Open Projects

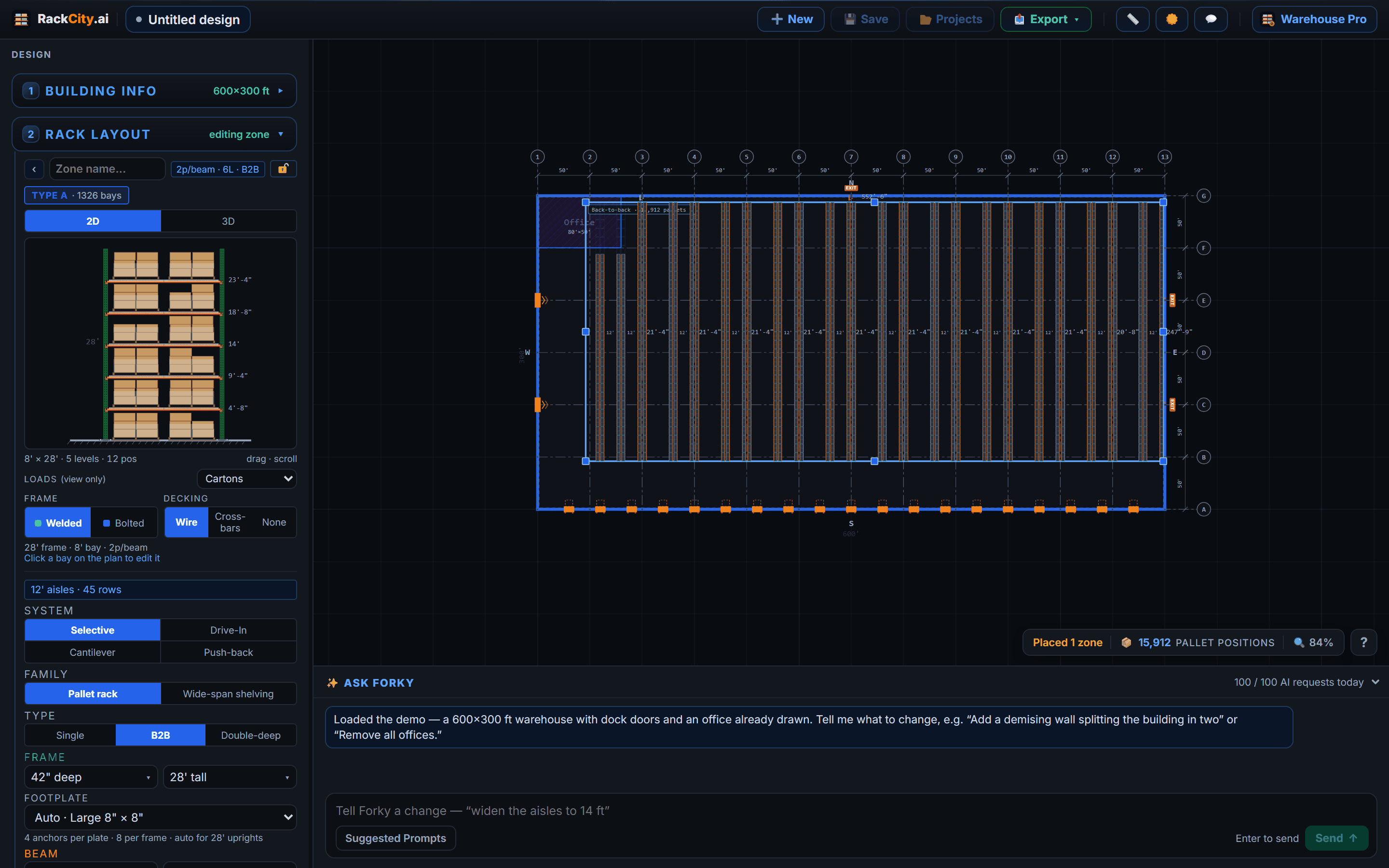950,19
